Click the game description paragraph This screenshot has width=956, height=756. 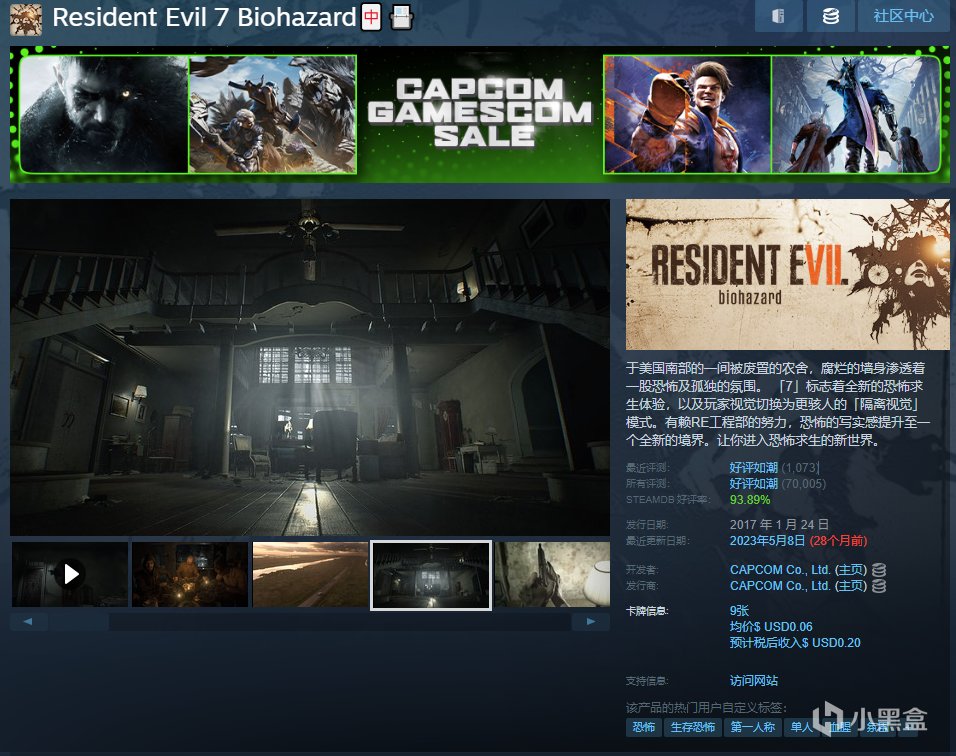tap(778, 404)
